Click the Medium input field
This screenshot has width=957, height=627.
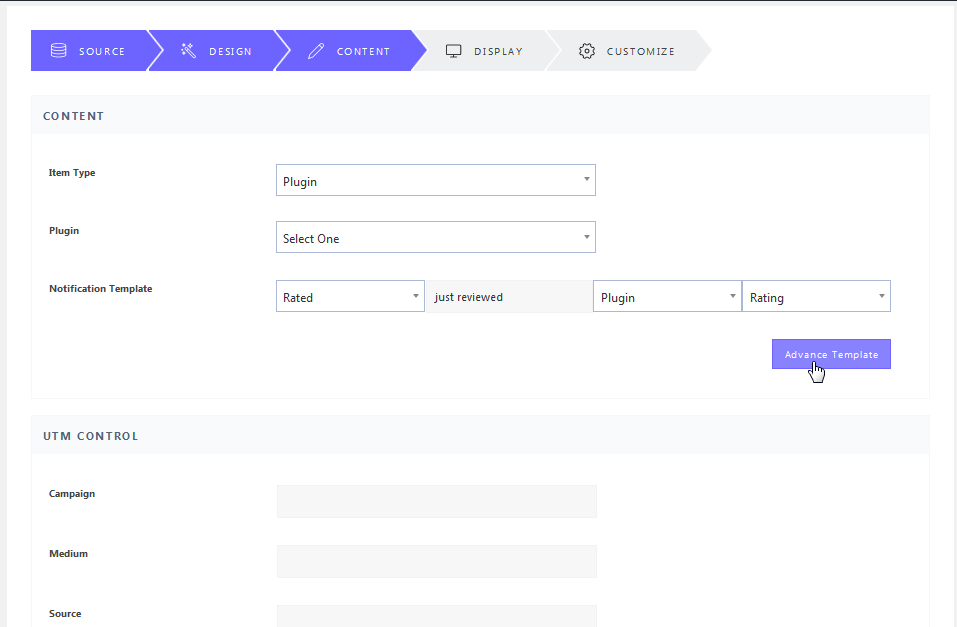437,561
